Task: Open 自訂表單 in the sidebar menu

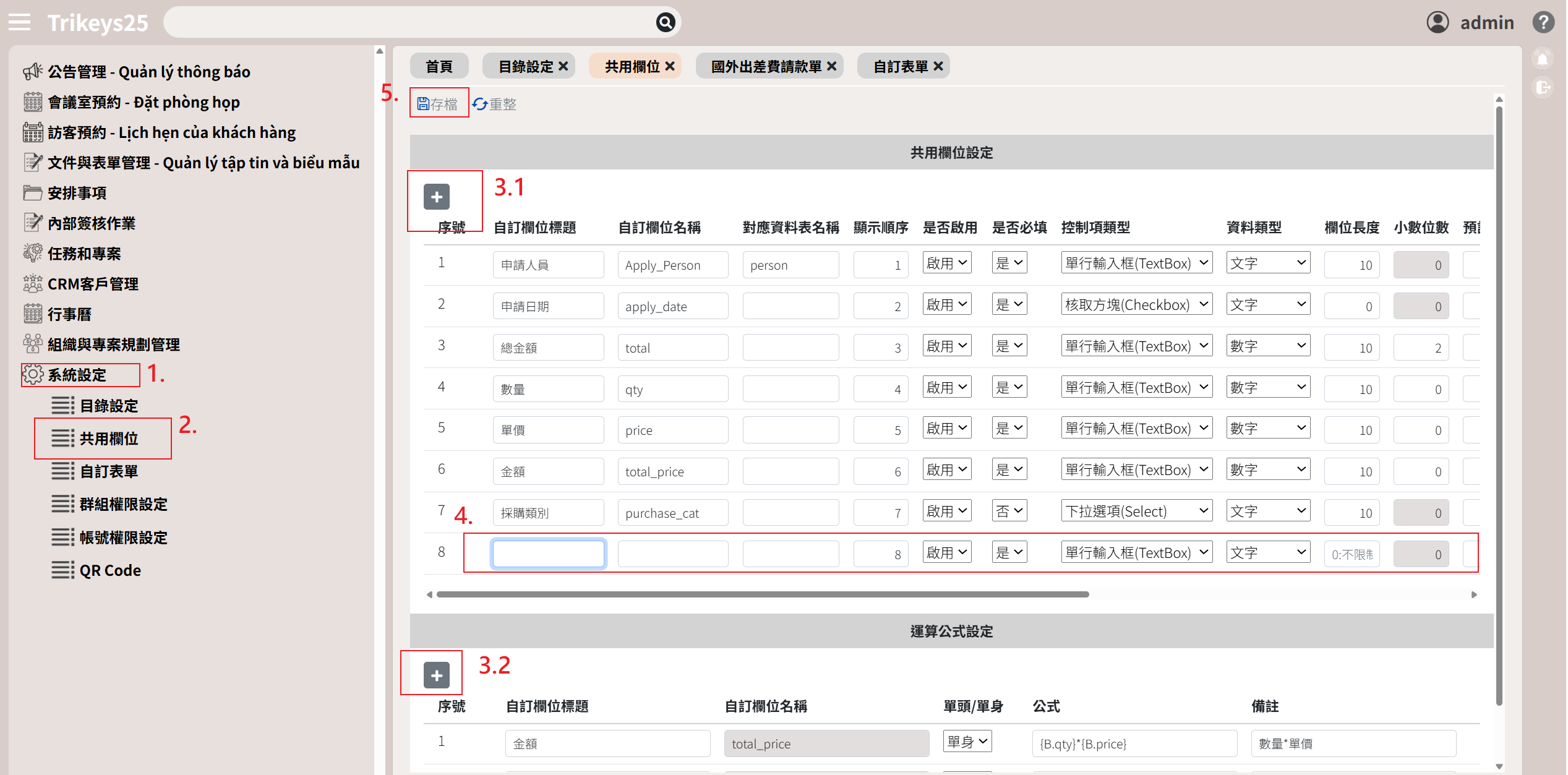Action: [109, 471]
